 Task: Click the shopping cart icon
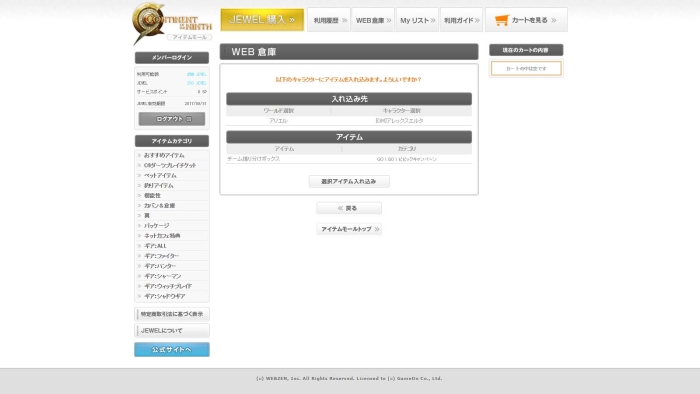[x=502, y=20]
